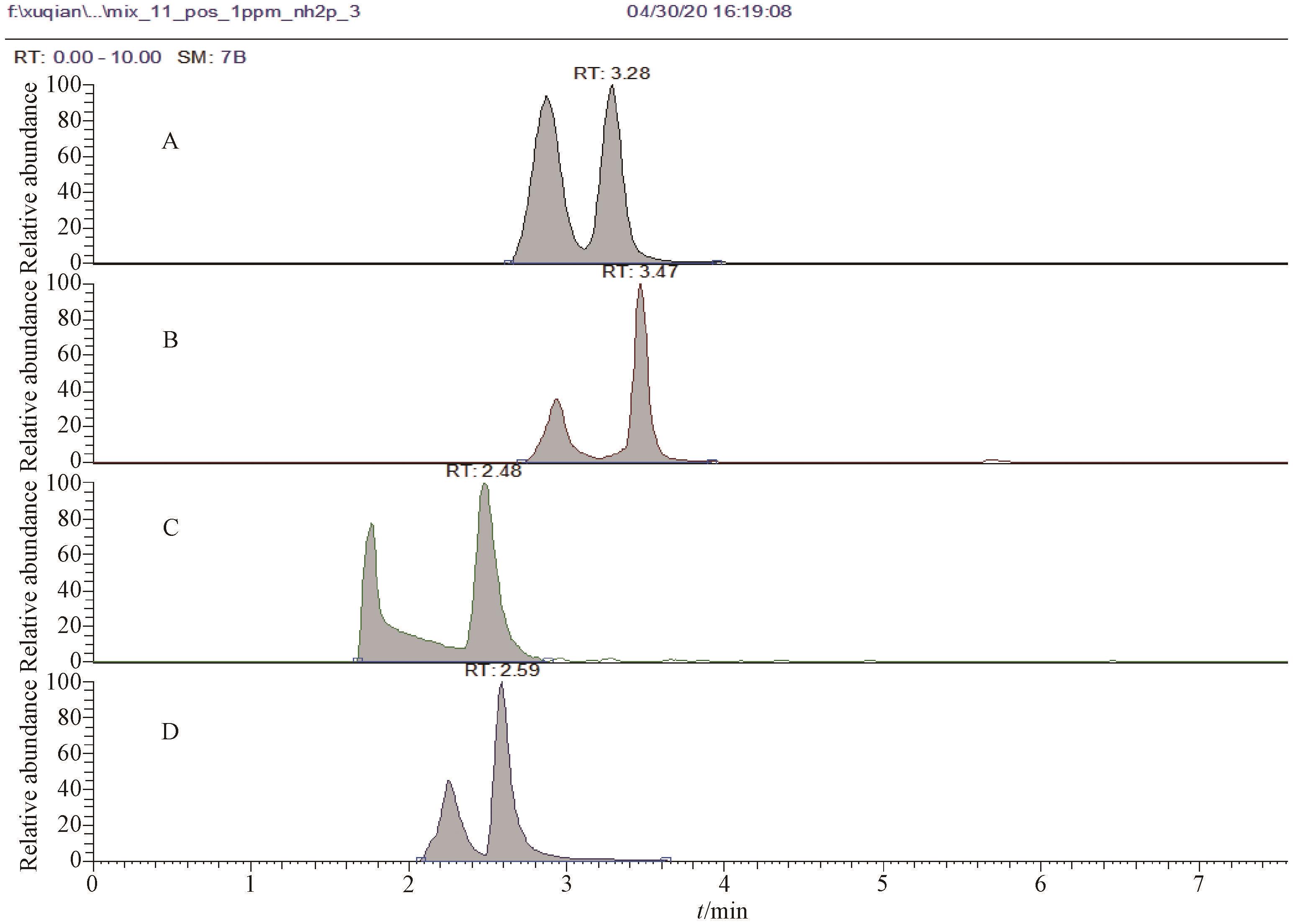Screen dimensions: 1293x924
Task: Select panel label D
Action: [x=170, y=732]
